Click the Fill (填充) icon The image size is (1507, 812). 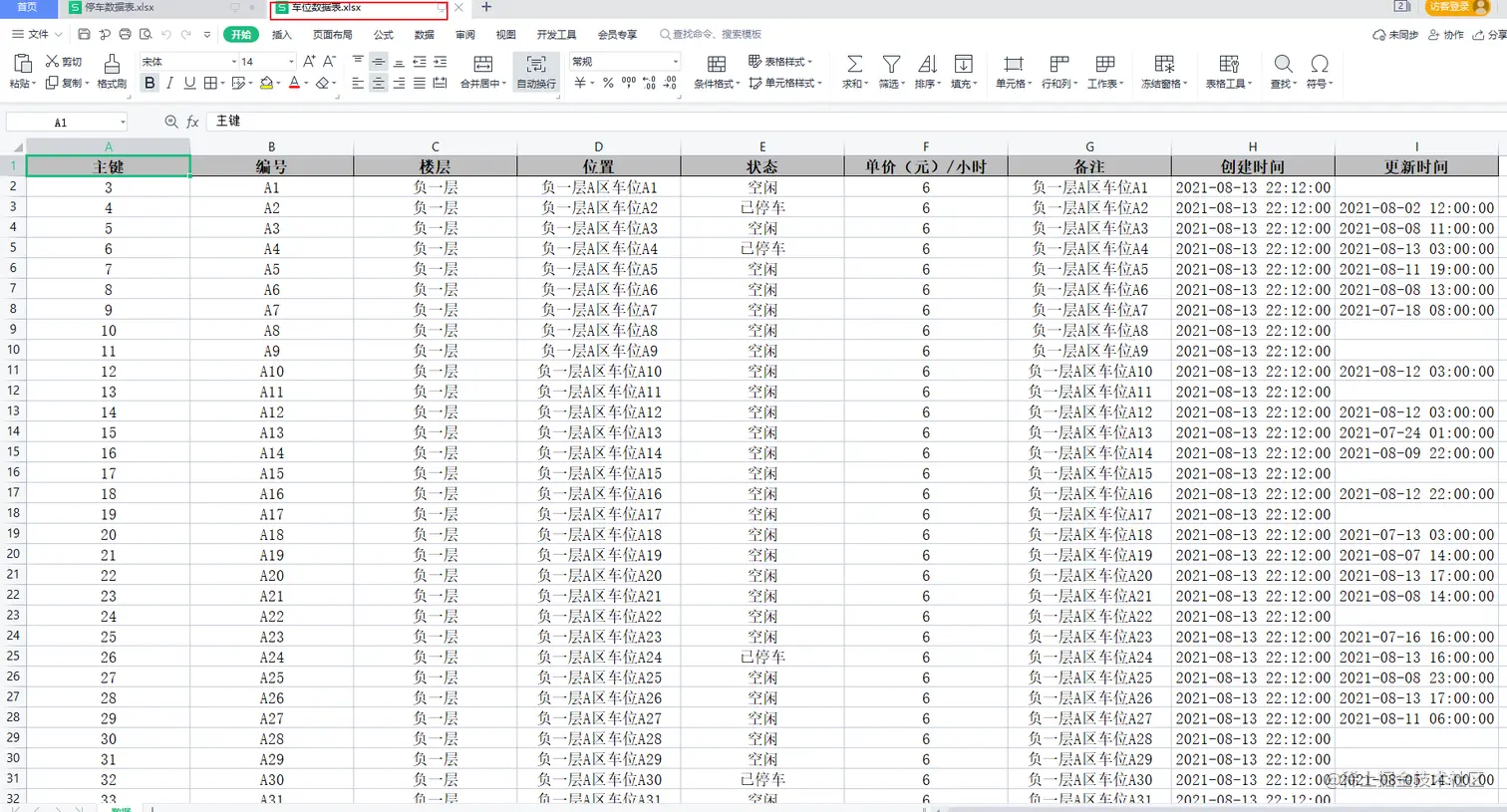pos(963,64)
